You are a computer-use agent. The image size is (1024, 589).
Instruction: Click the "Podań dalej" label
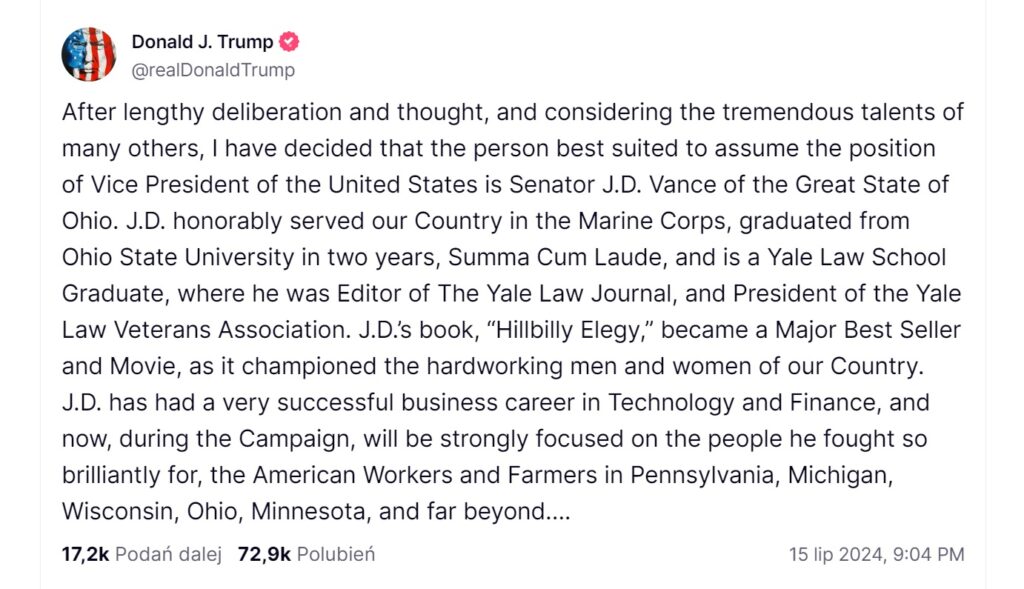168,554
